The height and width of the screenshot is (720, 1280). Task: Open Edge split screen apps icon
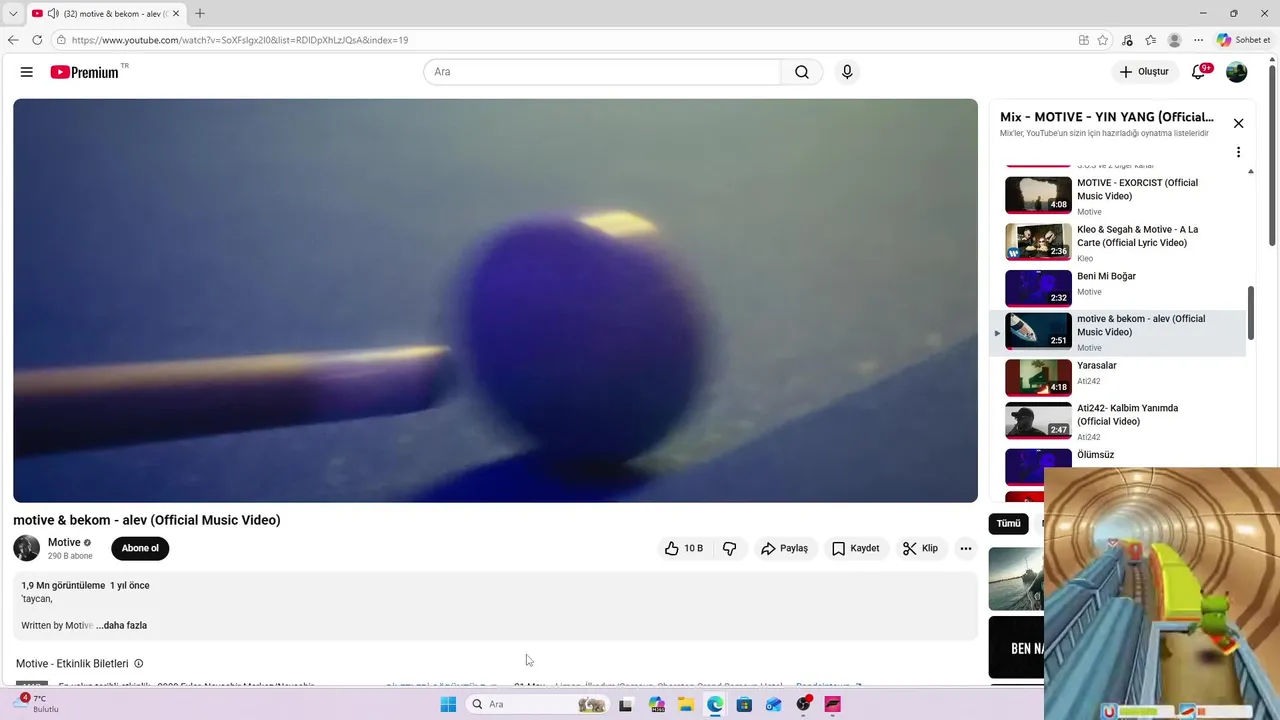coord(1084,40)
